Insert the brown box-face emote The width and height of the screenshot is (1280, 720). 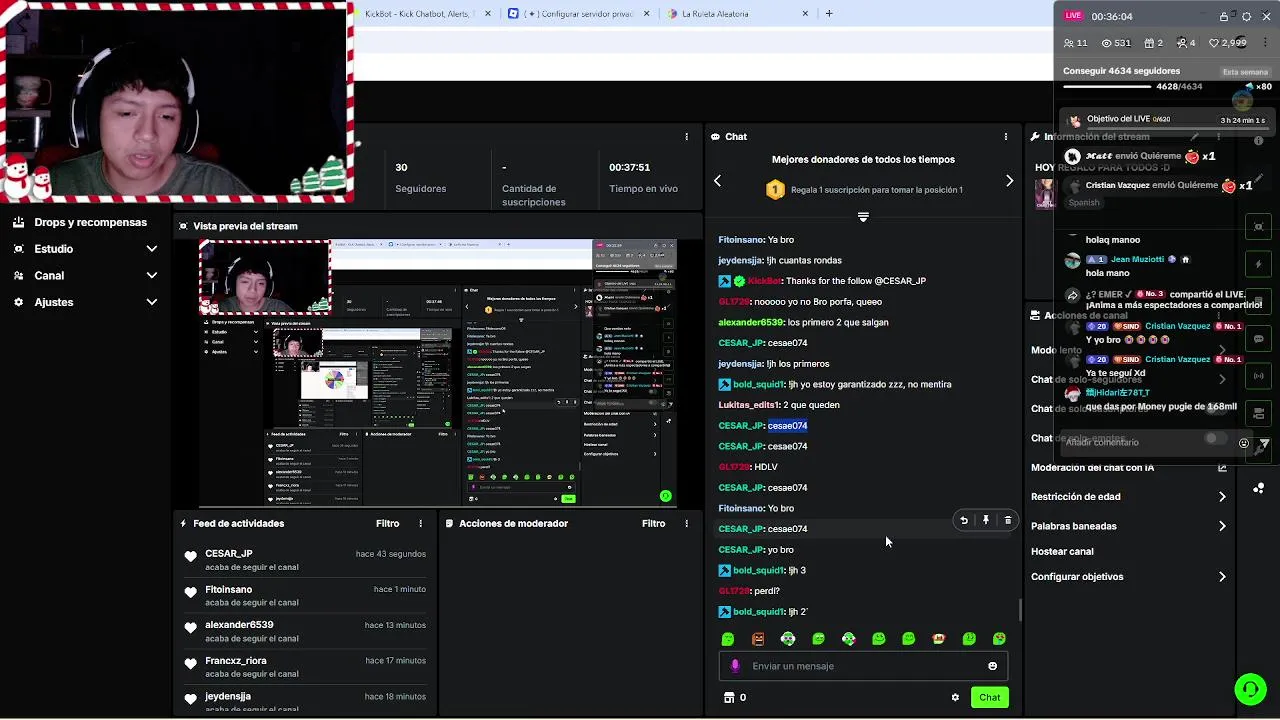pos(758,639)
